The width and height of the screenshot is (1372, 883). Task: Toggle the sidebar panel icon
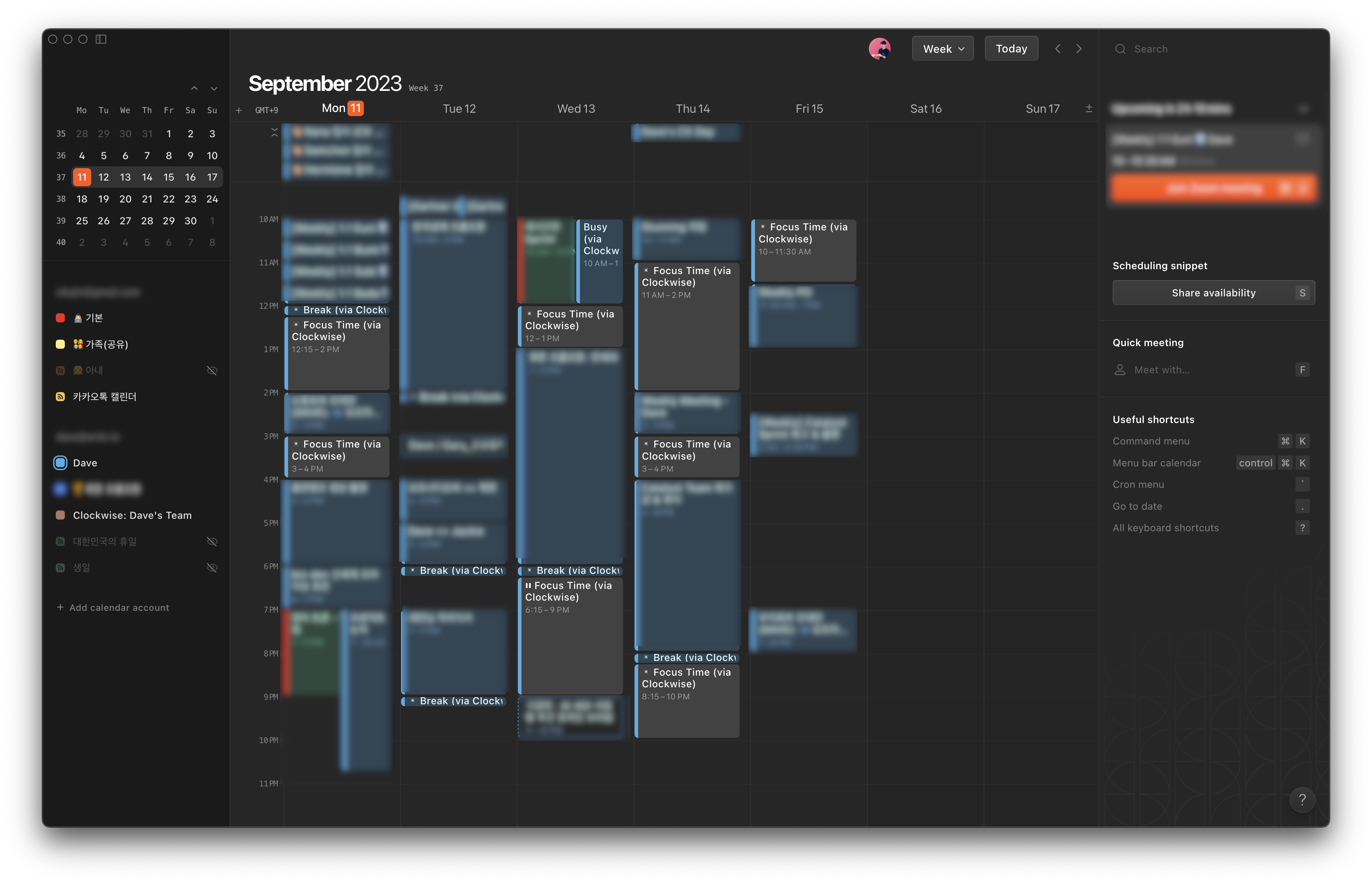coord(101,39)
